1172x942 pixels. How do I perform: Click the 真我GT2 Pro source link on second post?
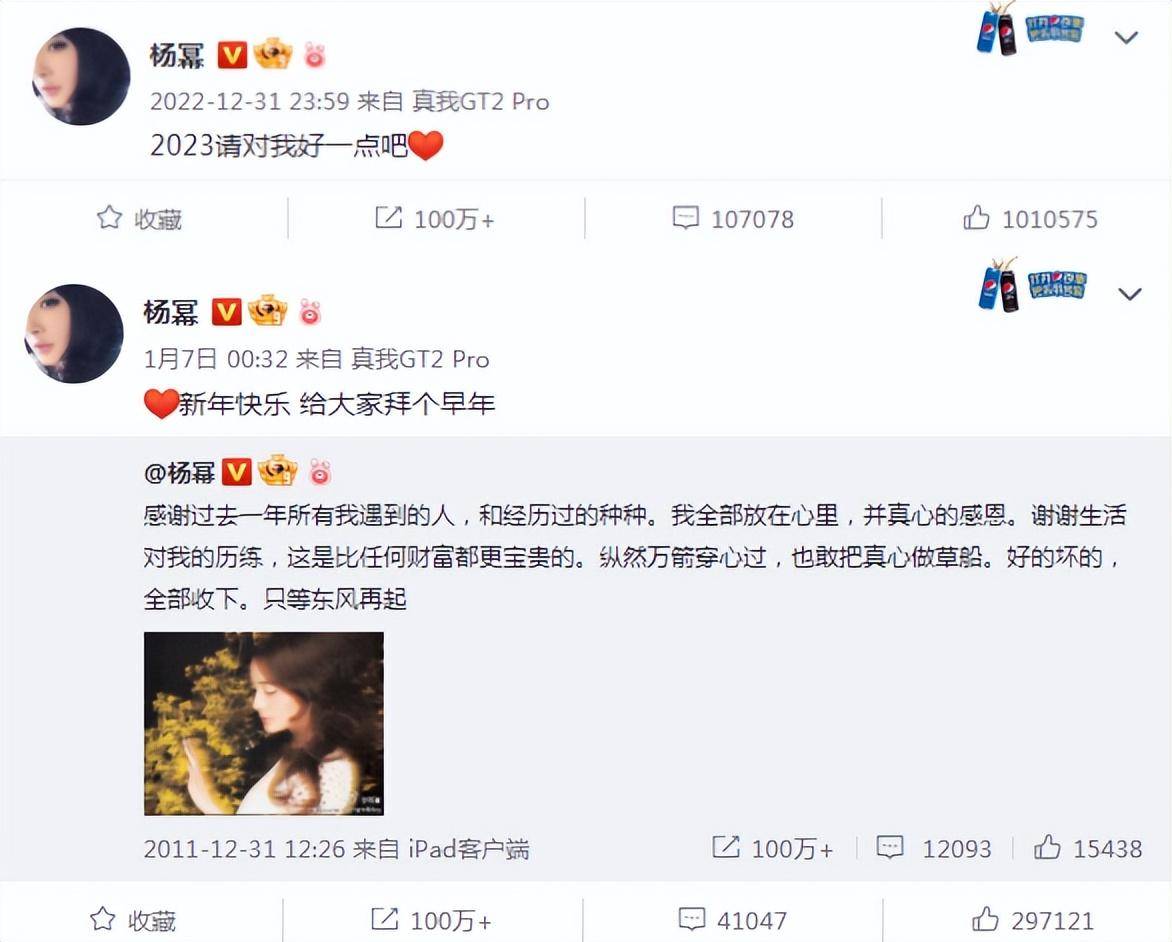pos(420,359)
